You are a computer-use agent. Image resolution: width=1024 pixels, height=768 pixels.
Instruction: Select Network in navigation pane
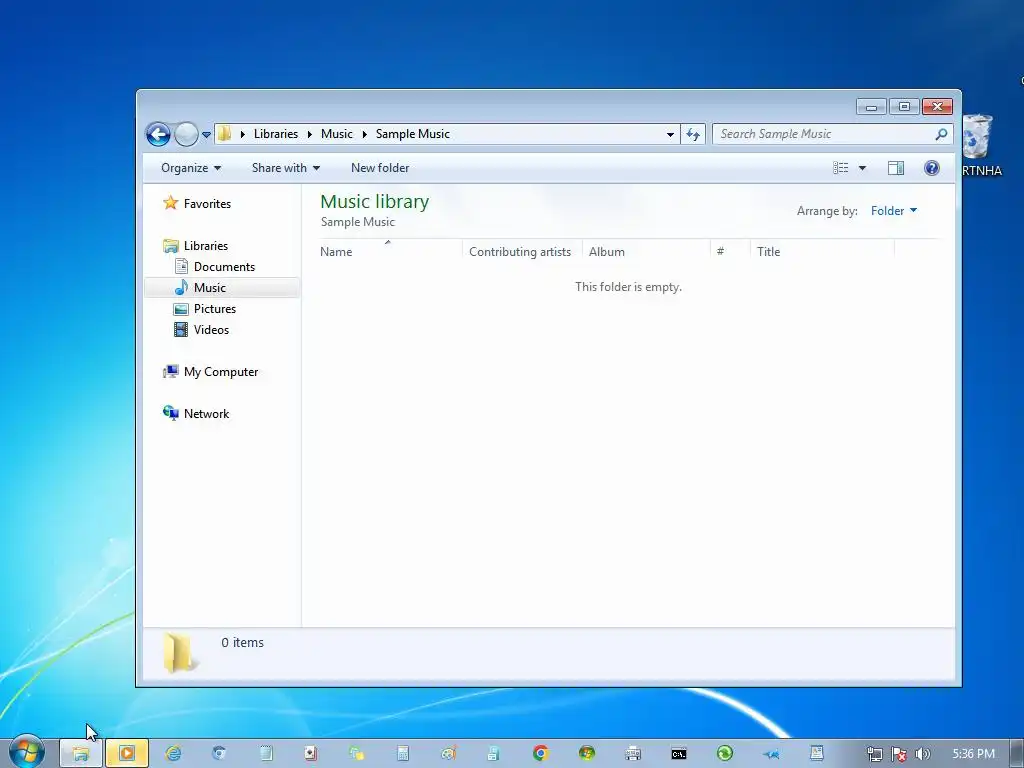tap(206, 413)
